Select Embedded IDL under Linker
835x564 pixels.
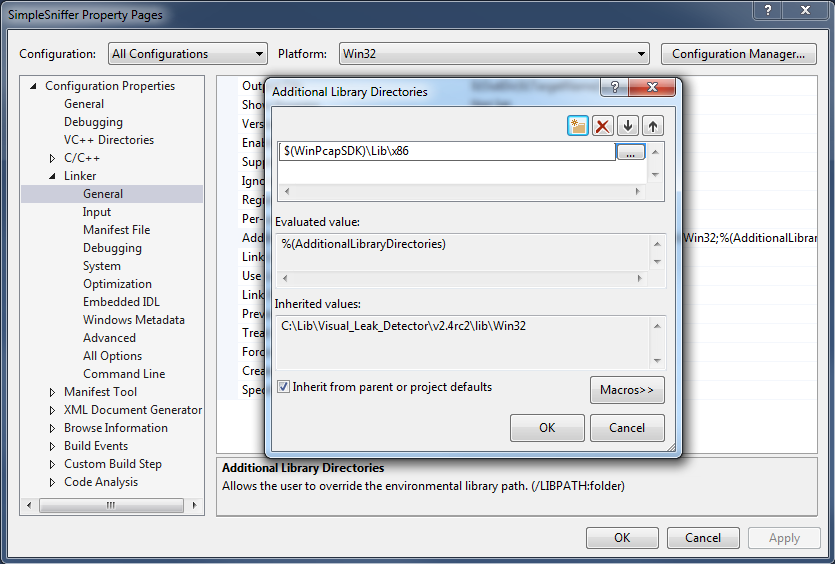[121, 302]
